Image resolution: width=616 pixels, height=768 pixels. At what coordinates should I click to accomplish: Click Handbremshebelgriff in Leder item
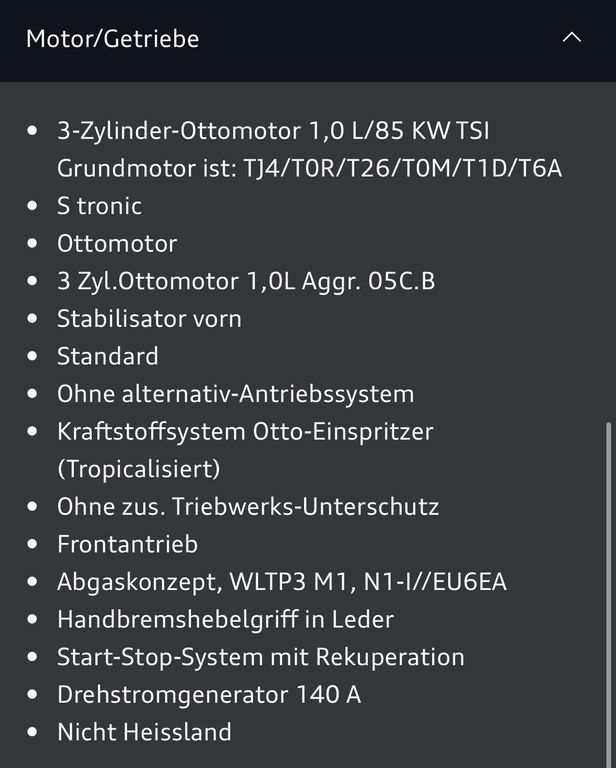pyautogui.click(x=225, y=620)
